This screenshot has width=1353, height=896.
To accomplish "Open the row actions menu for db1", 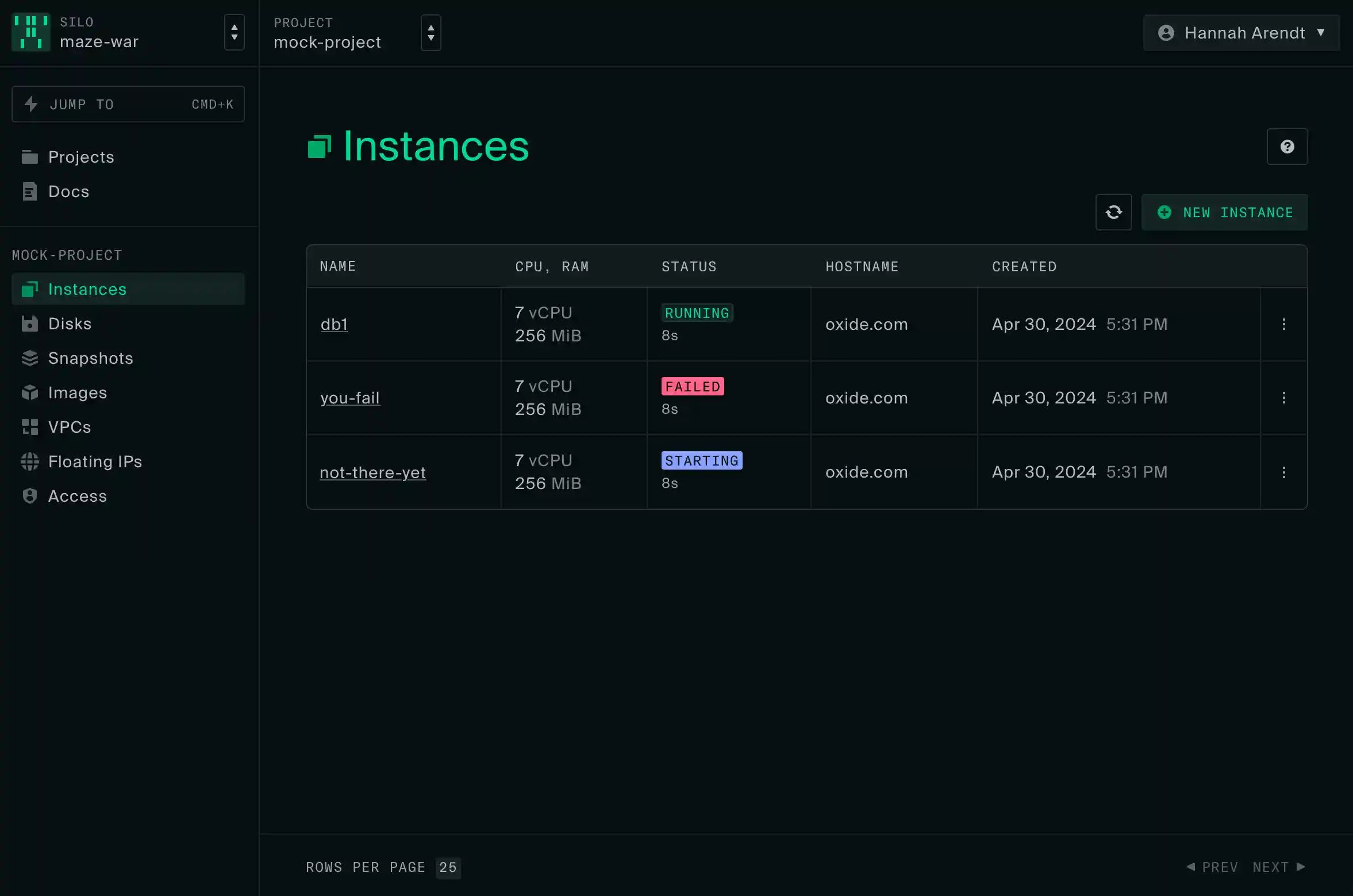I will pos(1283,324).
